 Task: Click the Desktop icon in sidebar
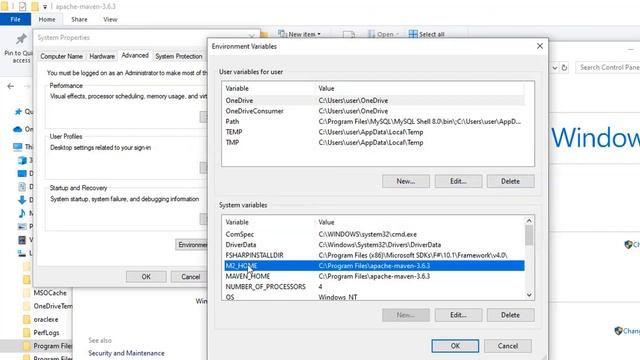point(22,174)
